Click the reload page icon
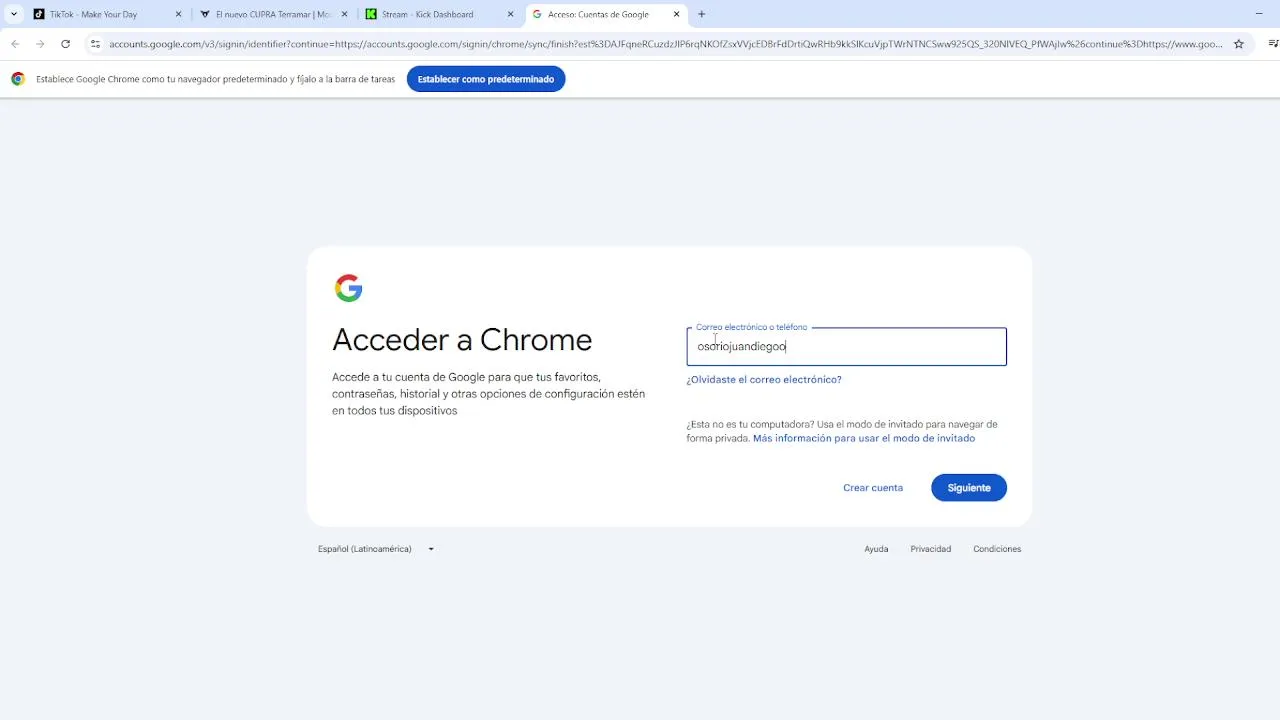 click(65, 44)
